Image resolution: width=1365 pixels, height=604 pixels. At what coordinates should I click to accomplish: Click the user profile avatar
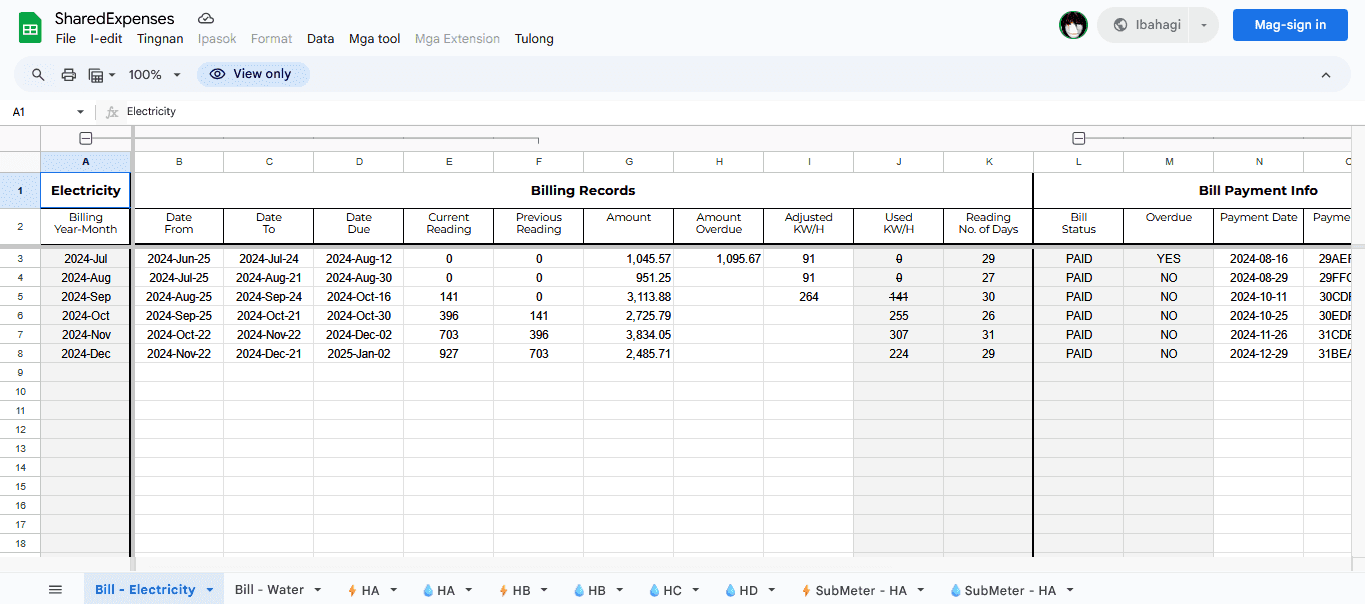point(1073,25)
